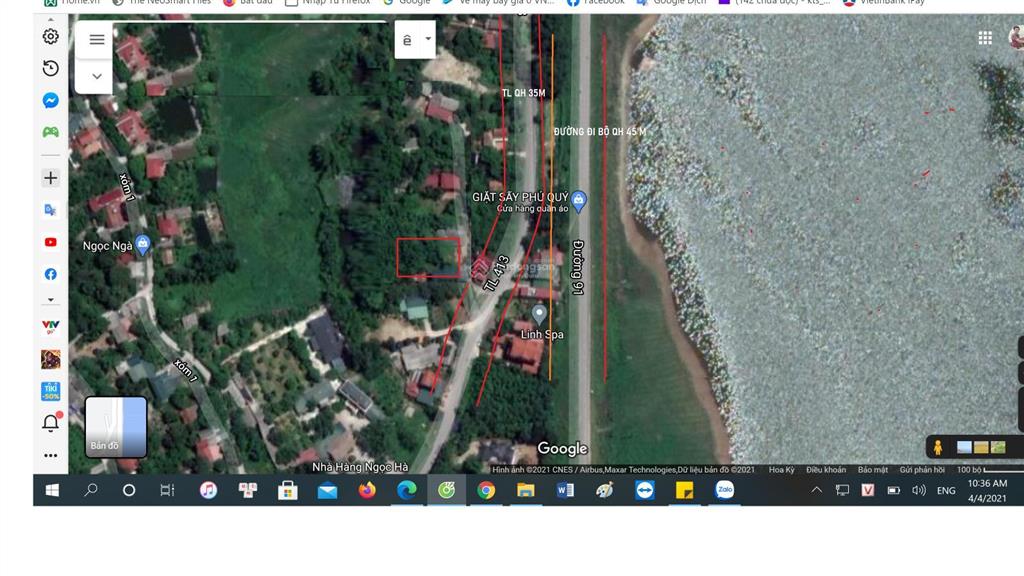This screenshot has width=1024, height=576.
Task: Click the Gửi phản hồi link
Action: coord(921,470)
